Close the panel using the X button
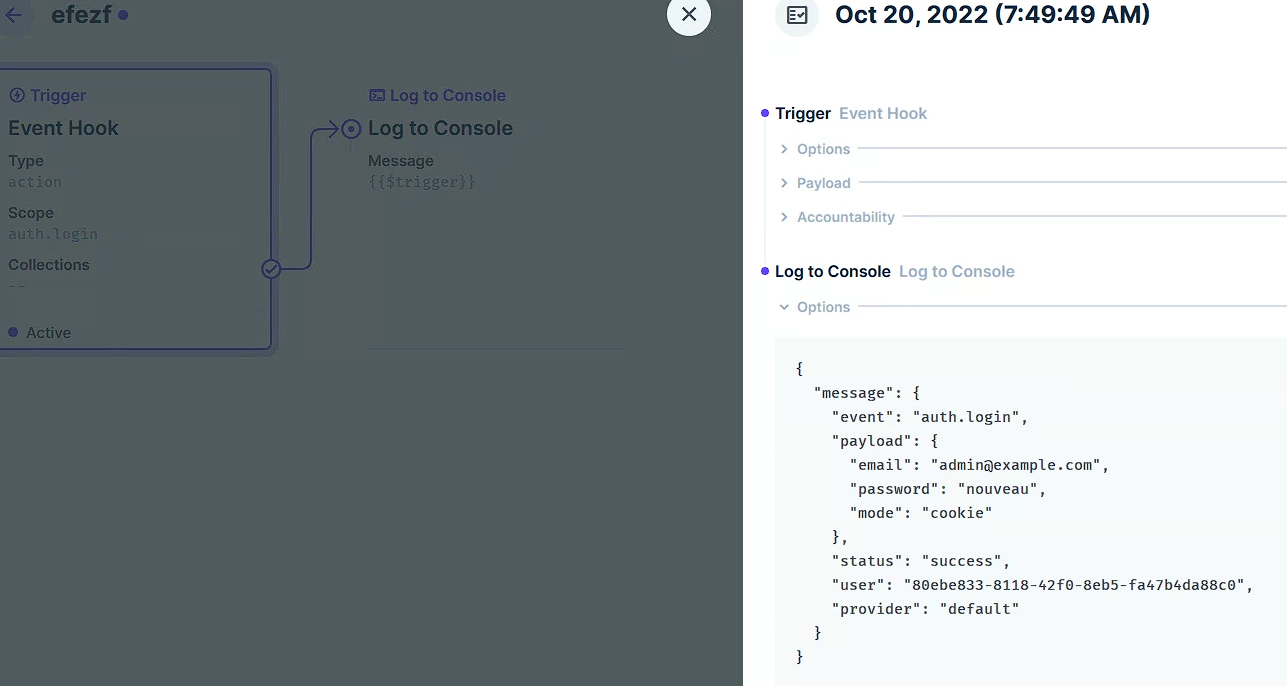 coord(688,15)
